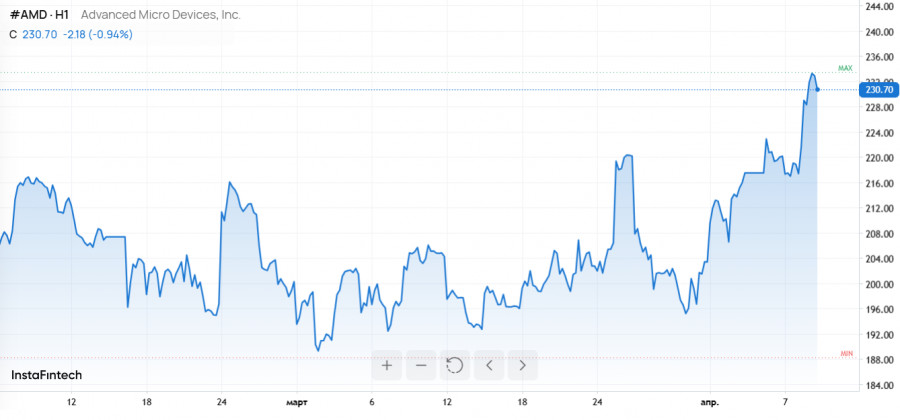The image size is (900, 420).
Task: Click the #AMD · H1 symbol title
Action: pyautogui.click(x=39, y=15)
